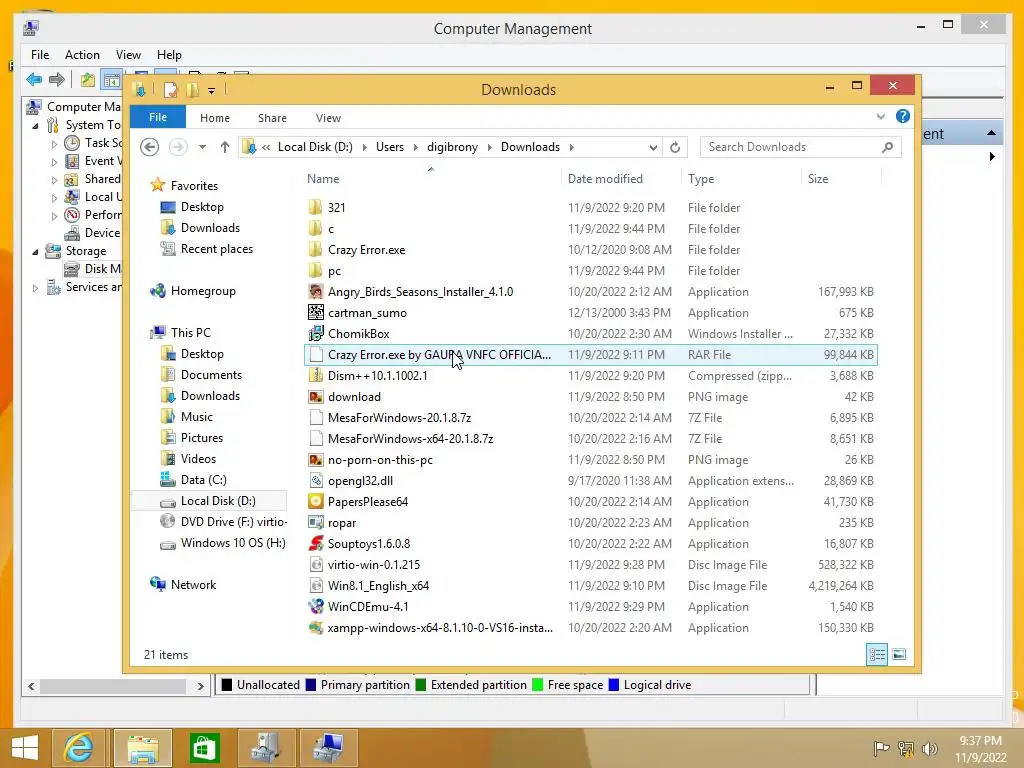This screenshot has height=768, width=1024.
Task: Click Computer Management back arrow toolbar icon
Action: click(x=34, y=80)
